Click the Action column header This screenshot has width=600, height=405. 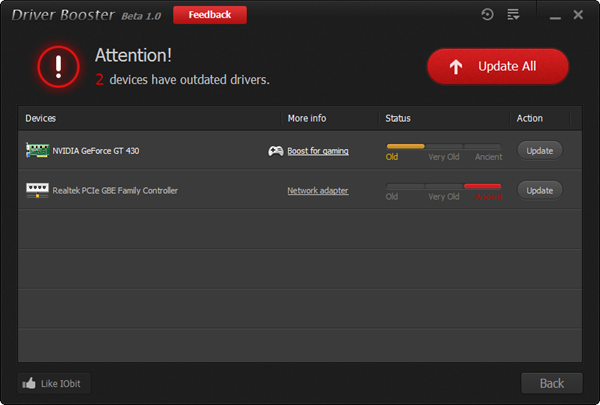click(530, 118)
